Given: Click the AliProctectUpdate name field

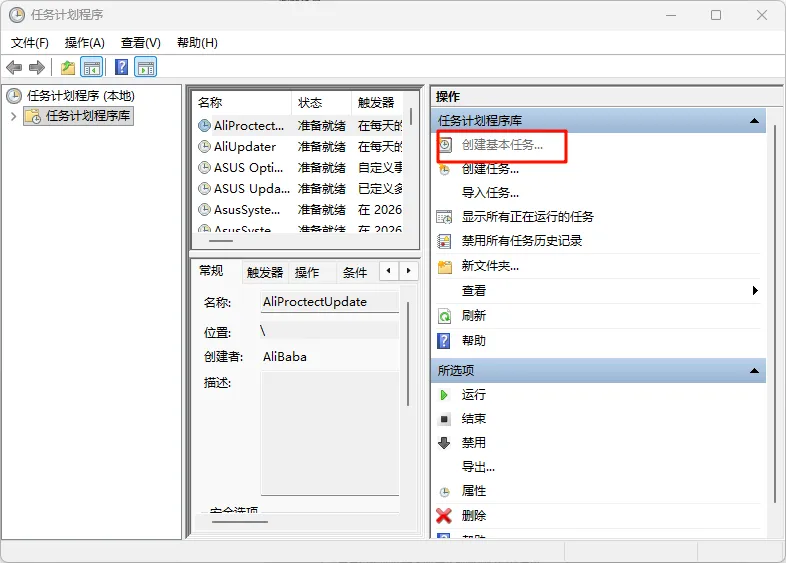Looking at the screenshot, I should 330,302.
